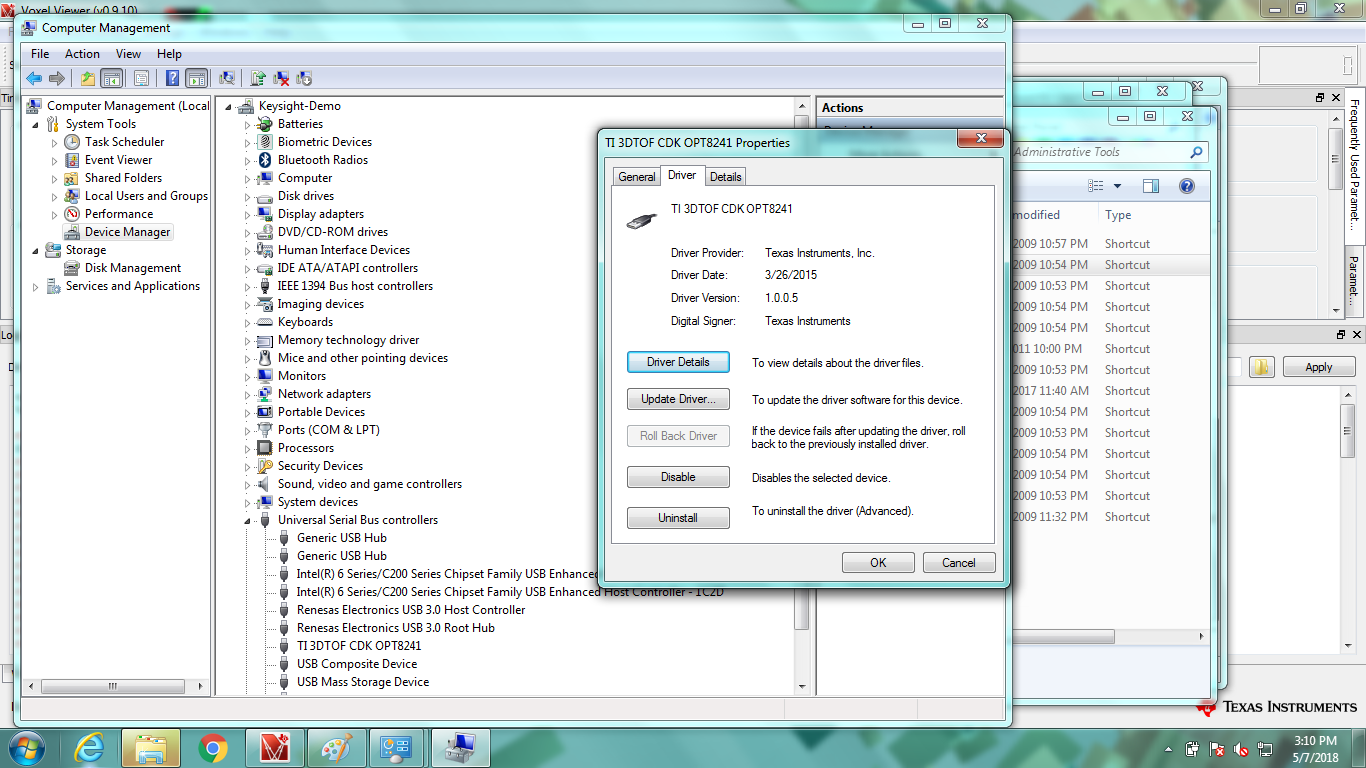Click the Computer Management toolbox taskbar icon
This screenshot has height=768, width=1366.
tap(460, 748)
